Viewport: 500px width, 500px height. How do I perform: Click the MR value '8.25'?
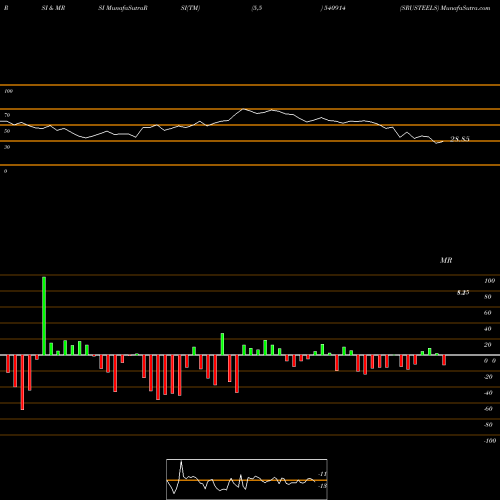[x=463, y=292]
